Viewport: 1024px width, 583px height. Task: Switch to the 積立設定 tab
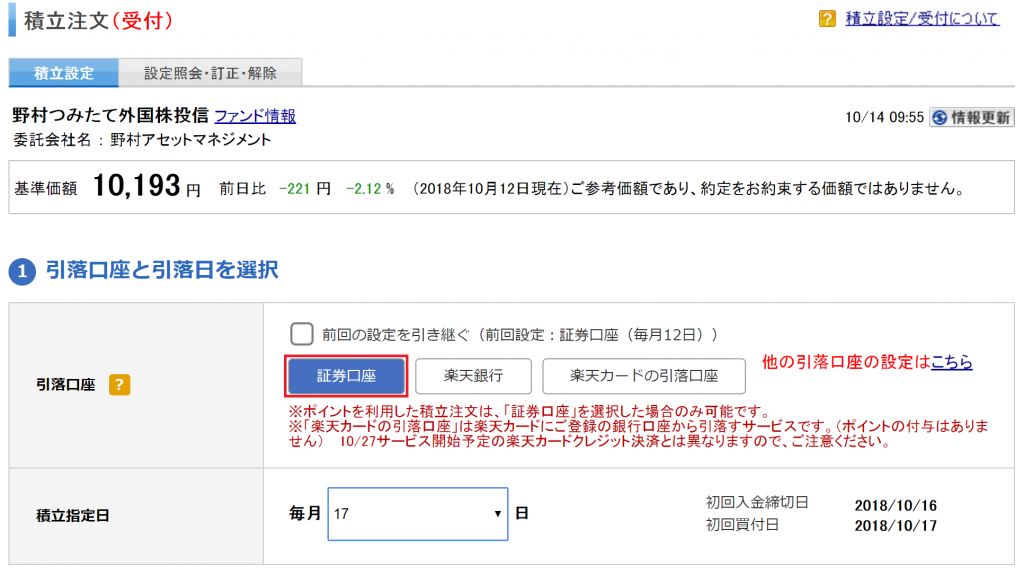tap(63, 72)
